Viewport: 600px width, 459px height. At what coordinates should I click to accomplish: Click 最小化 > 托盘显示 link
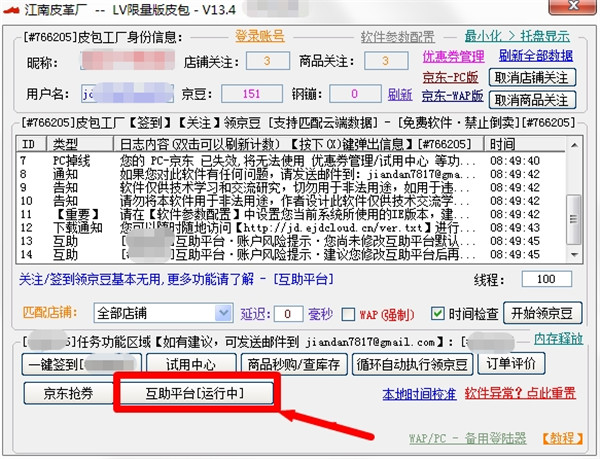[x=517, y=36]
